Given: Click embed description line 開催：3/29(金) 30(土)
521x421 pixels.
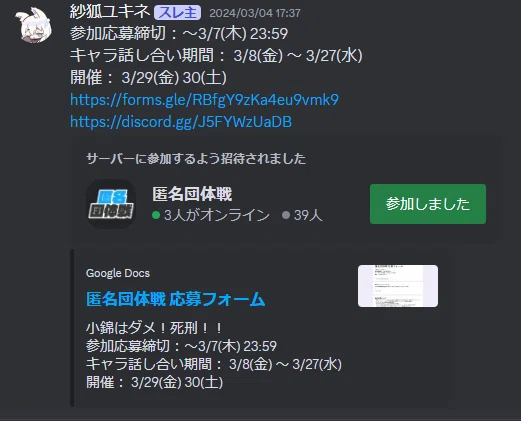Looking at the screenshot, I should [155, 382].
